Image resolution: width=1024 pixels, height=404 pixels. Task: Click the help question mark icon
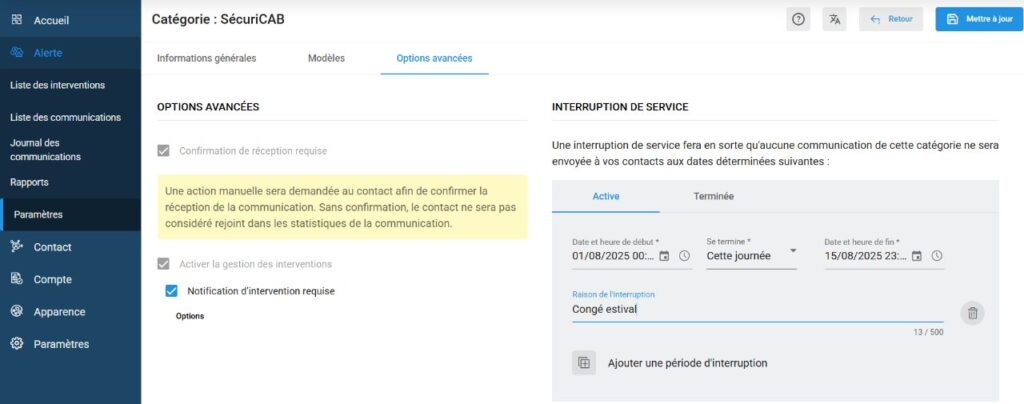(x=798, y=19)
